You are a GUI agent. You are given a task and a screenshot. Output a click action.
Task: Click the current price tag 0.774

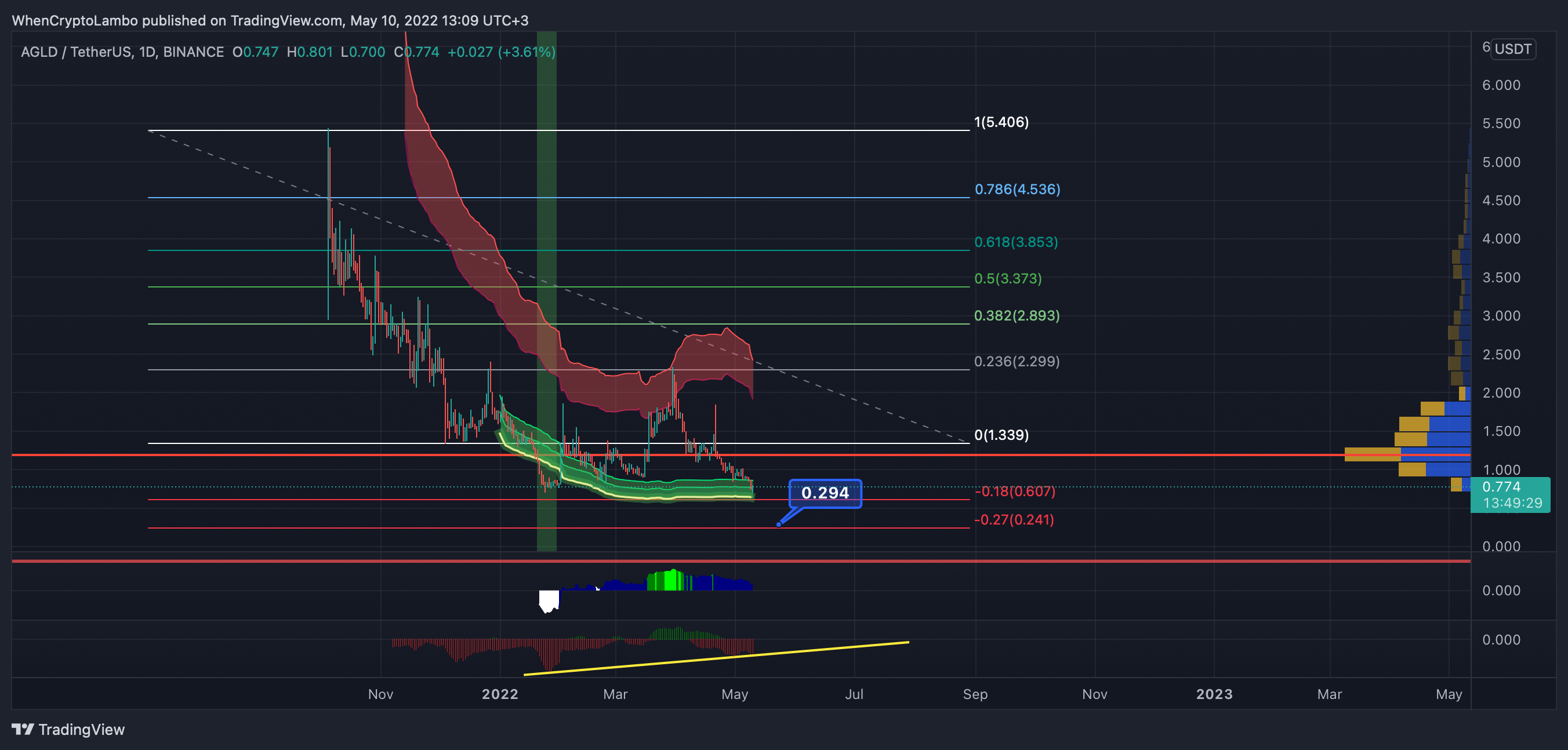coord(1501,487)
